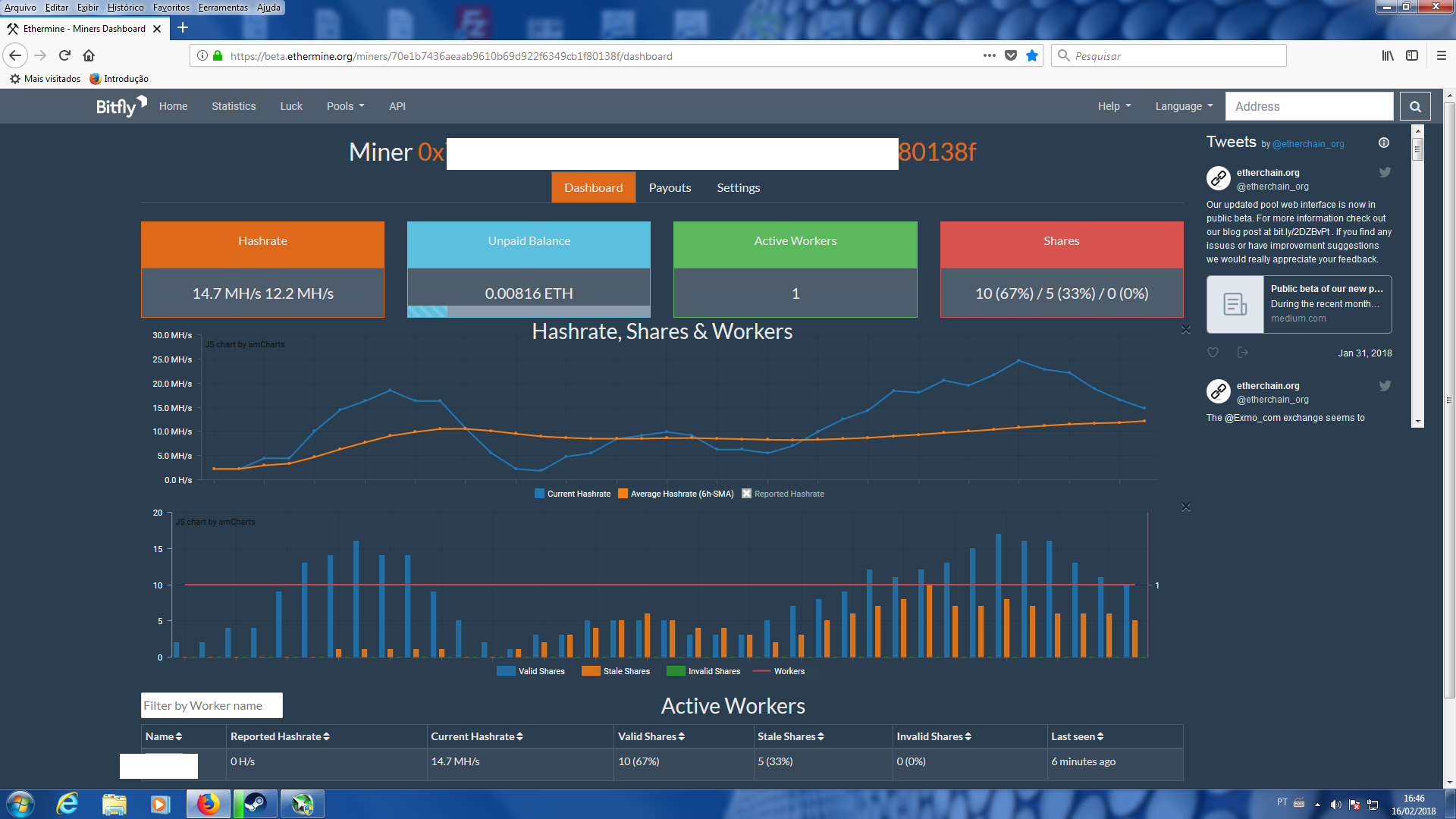The height and width of the screenshot is (819, 1456).
Task: Open the Histórico browser menu
Action: pyautogui.click(x=125, y=8)
